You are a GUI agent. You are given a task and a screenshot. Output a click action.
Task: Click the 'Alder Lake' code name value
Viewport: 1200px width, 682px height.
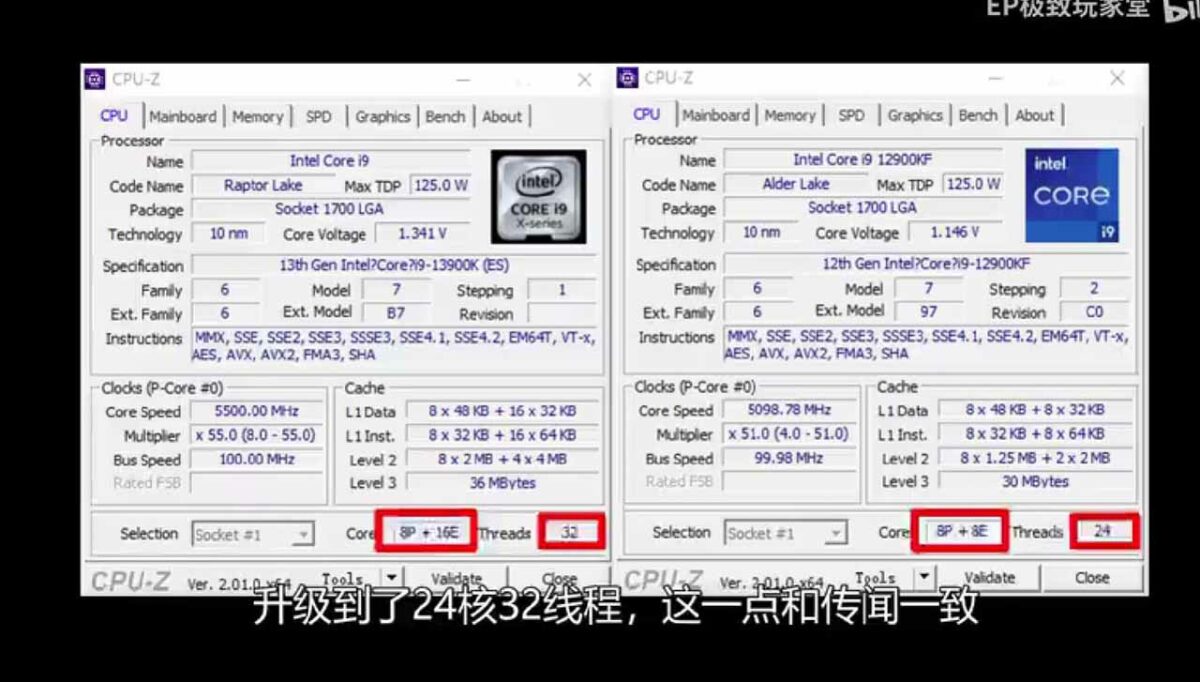click(x=796, y=185)
